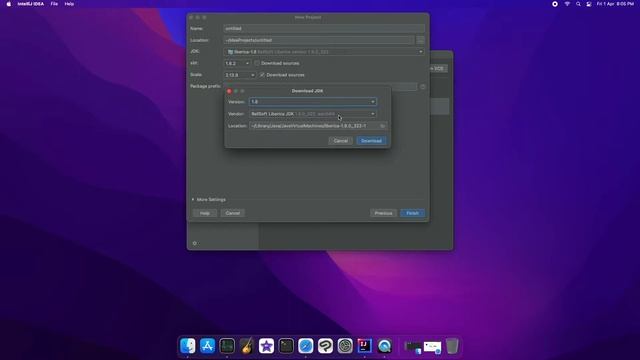Open the white minimized window thumbnail in Dock
The image size is (640, 360).
pos(432,347)
